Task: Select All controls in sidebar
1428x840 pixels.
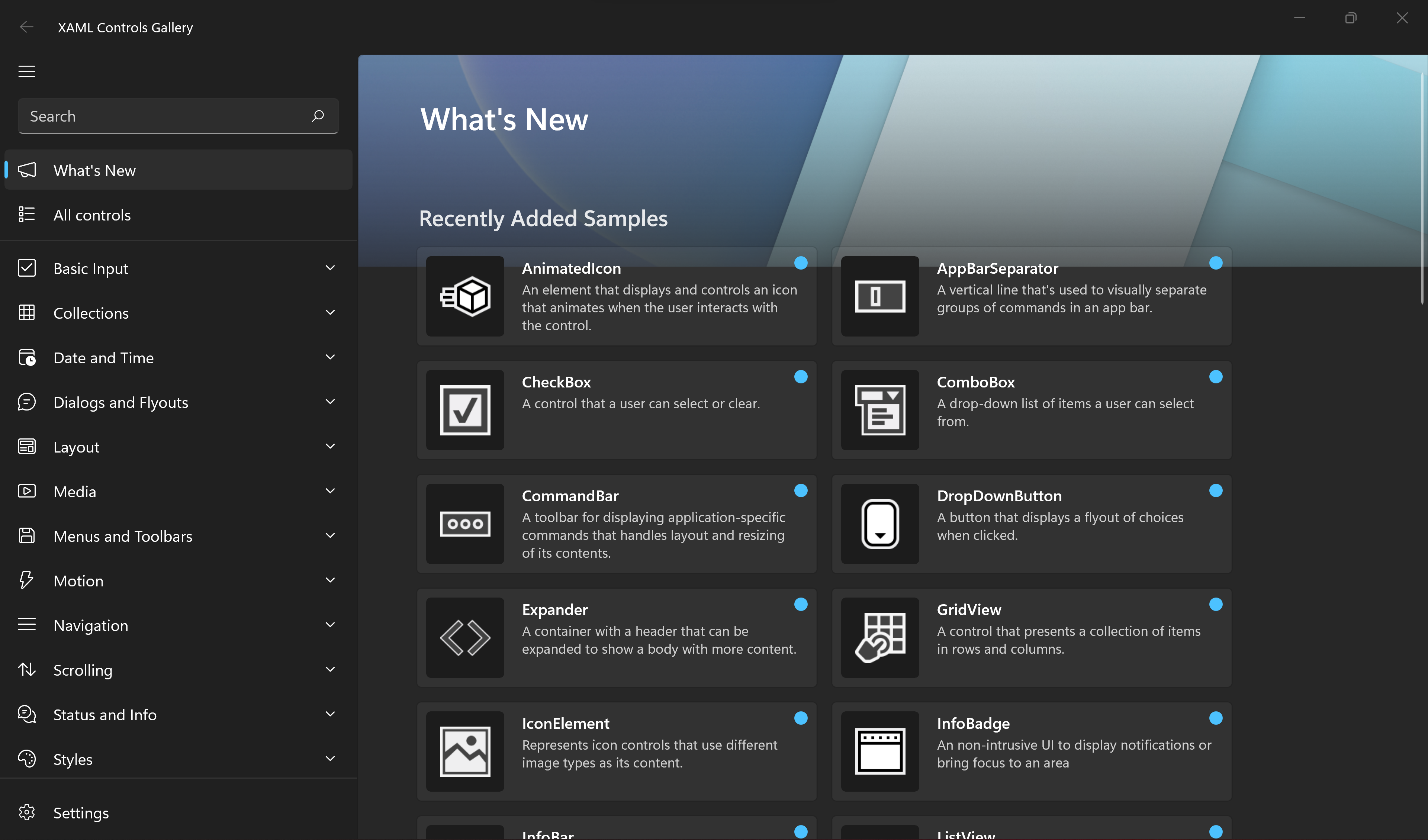Action: point(92,215)
